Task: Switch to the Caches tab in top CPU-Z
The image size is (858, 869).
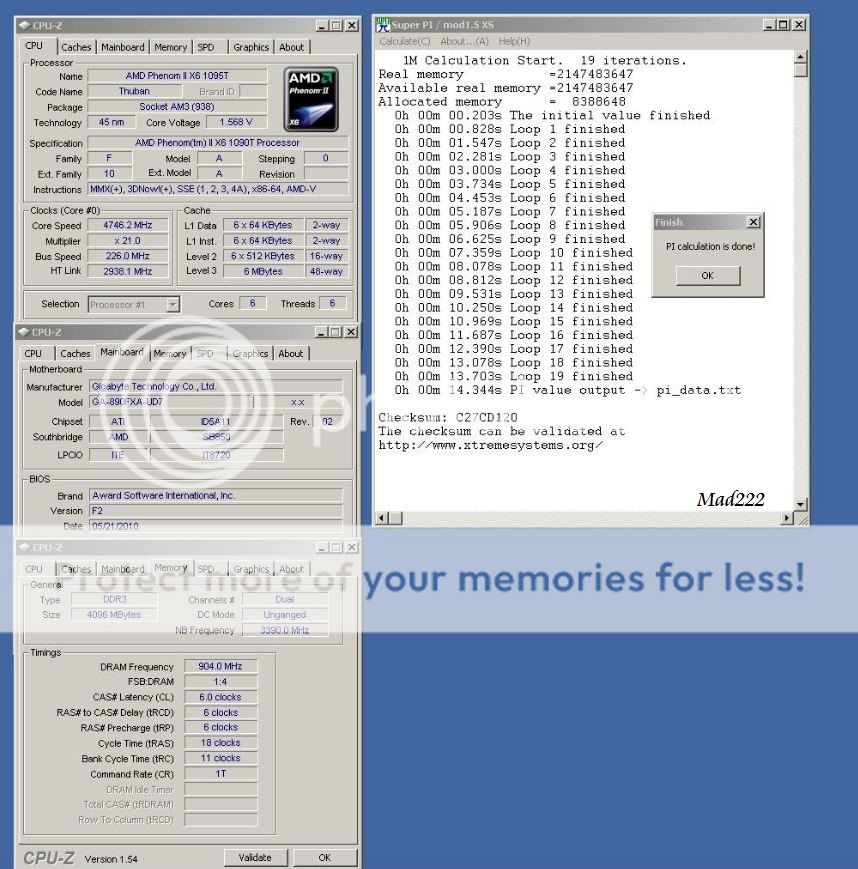Action: click(76, 47)
